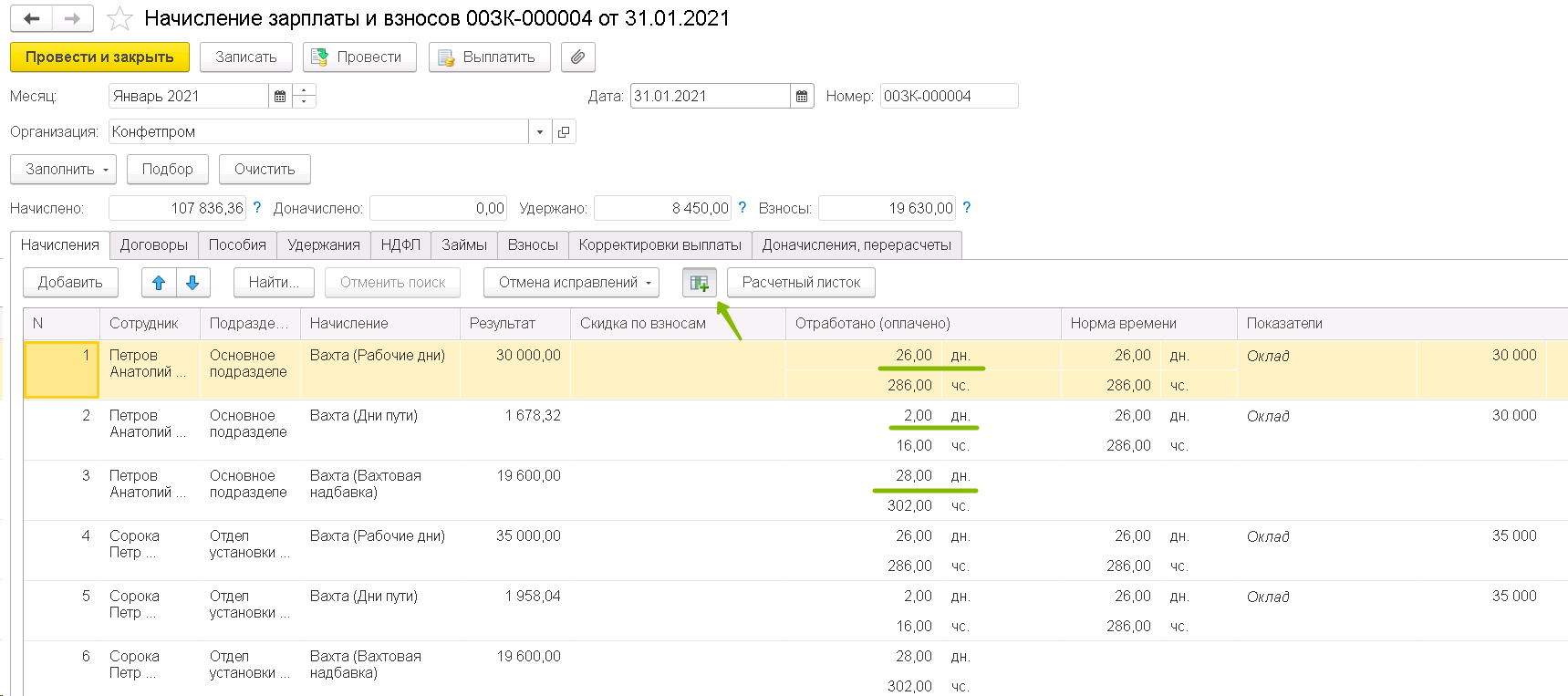Screen dimensions: 1568x696
Task: Select result cell 35 000,00 in row 4
Action: point(517,551)
